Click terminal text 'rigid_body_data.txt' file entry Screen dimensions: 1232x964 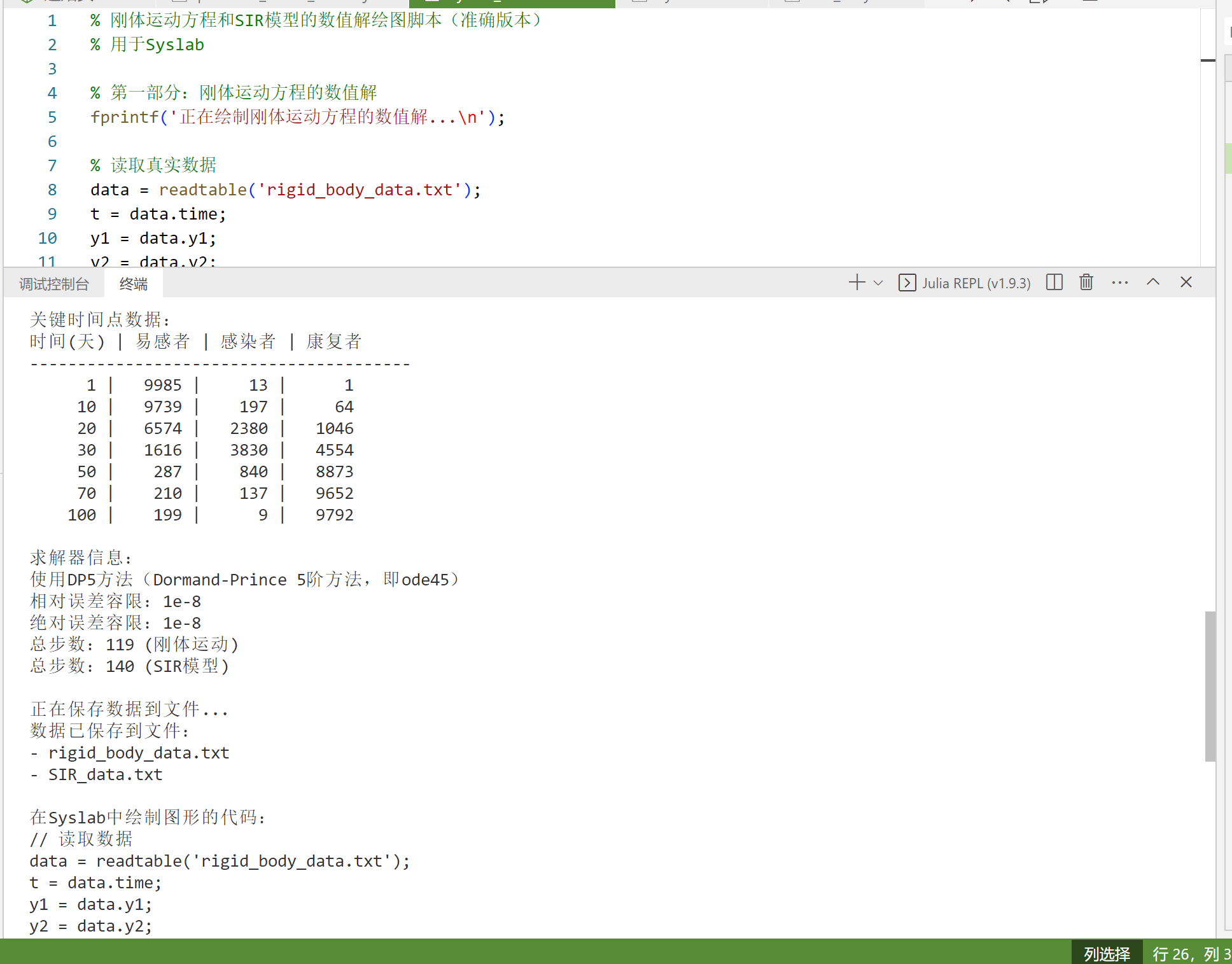pyautogui.click(x=139, y=753)
